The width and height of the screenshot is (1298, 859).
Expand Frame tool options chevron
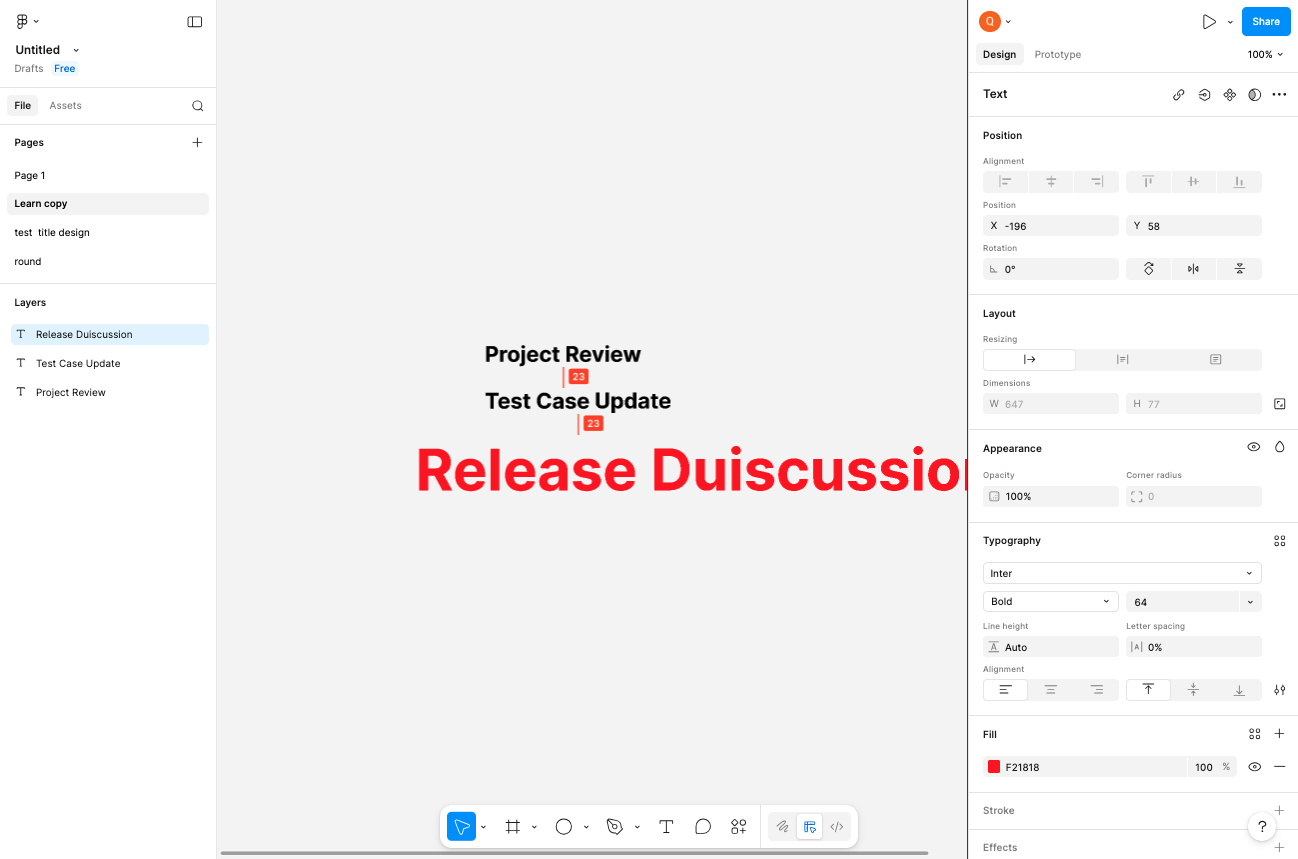pyautogui.click(x=534, y=828)
